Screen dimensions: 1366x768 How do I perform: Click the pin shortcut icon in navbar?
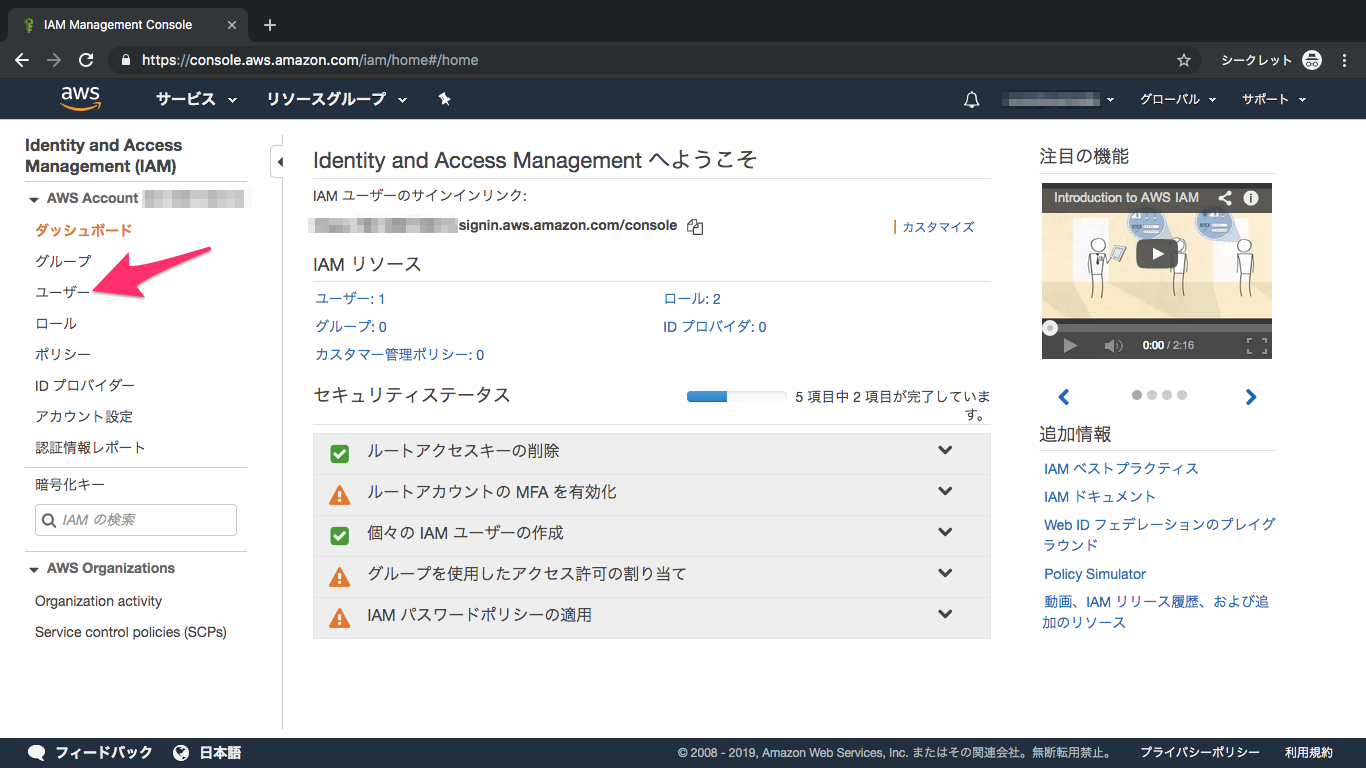coord(445,99)
